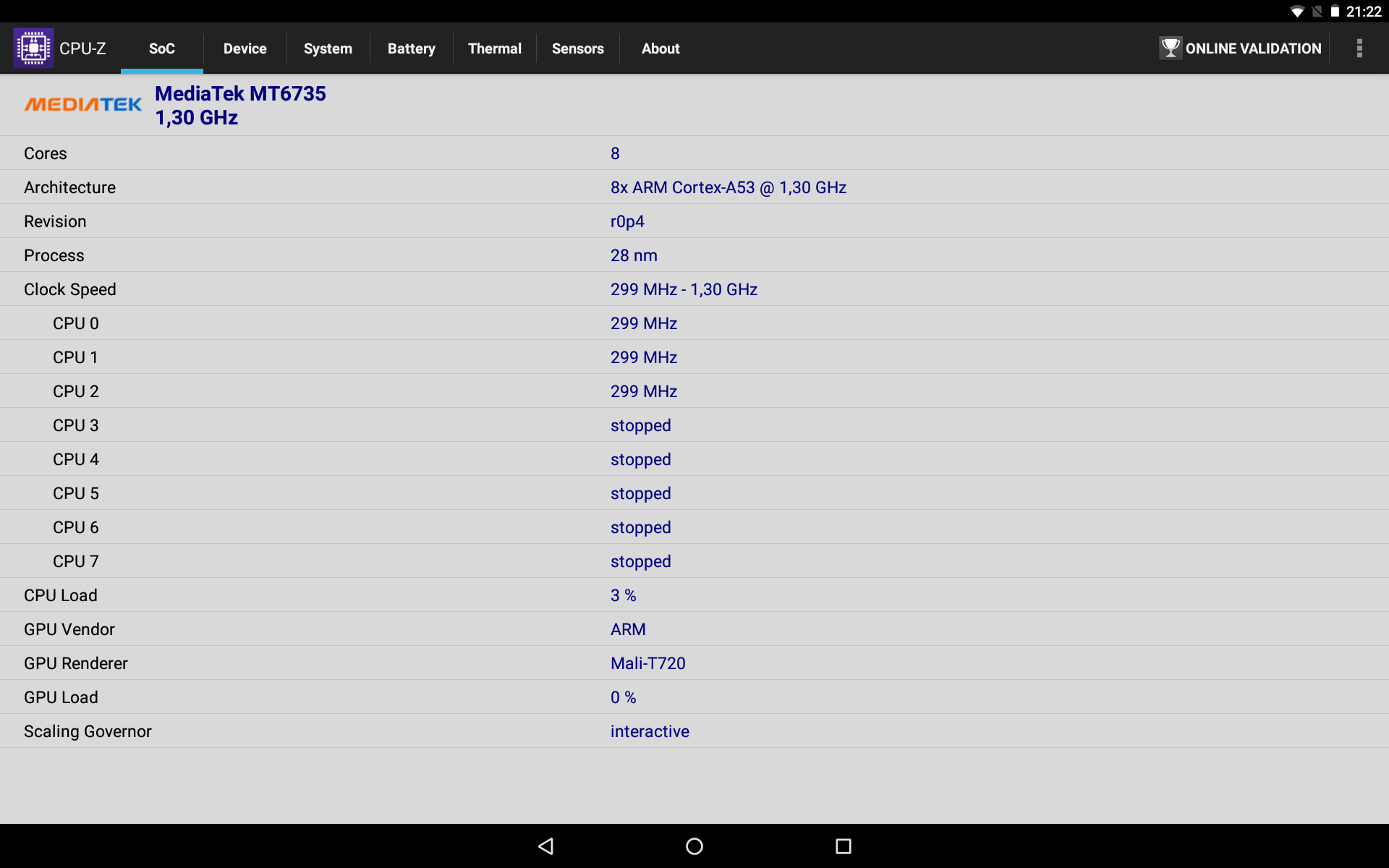Image resolution: width=1389 pixels, height=868 pixels.
Task: Open the three-dot overflow menu
Action: [x=1359, y=48]
